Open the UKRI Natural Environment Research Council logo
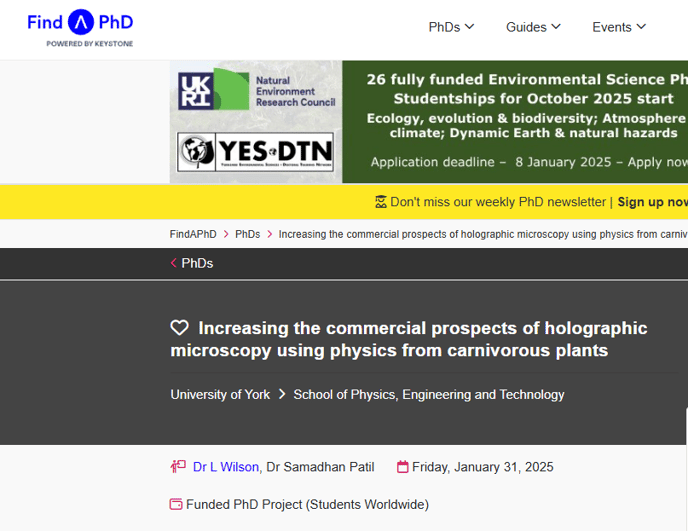The width and height of the screenshot is (688, 531). pyautogui.click(x=257, y=91)
